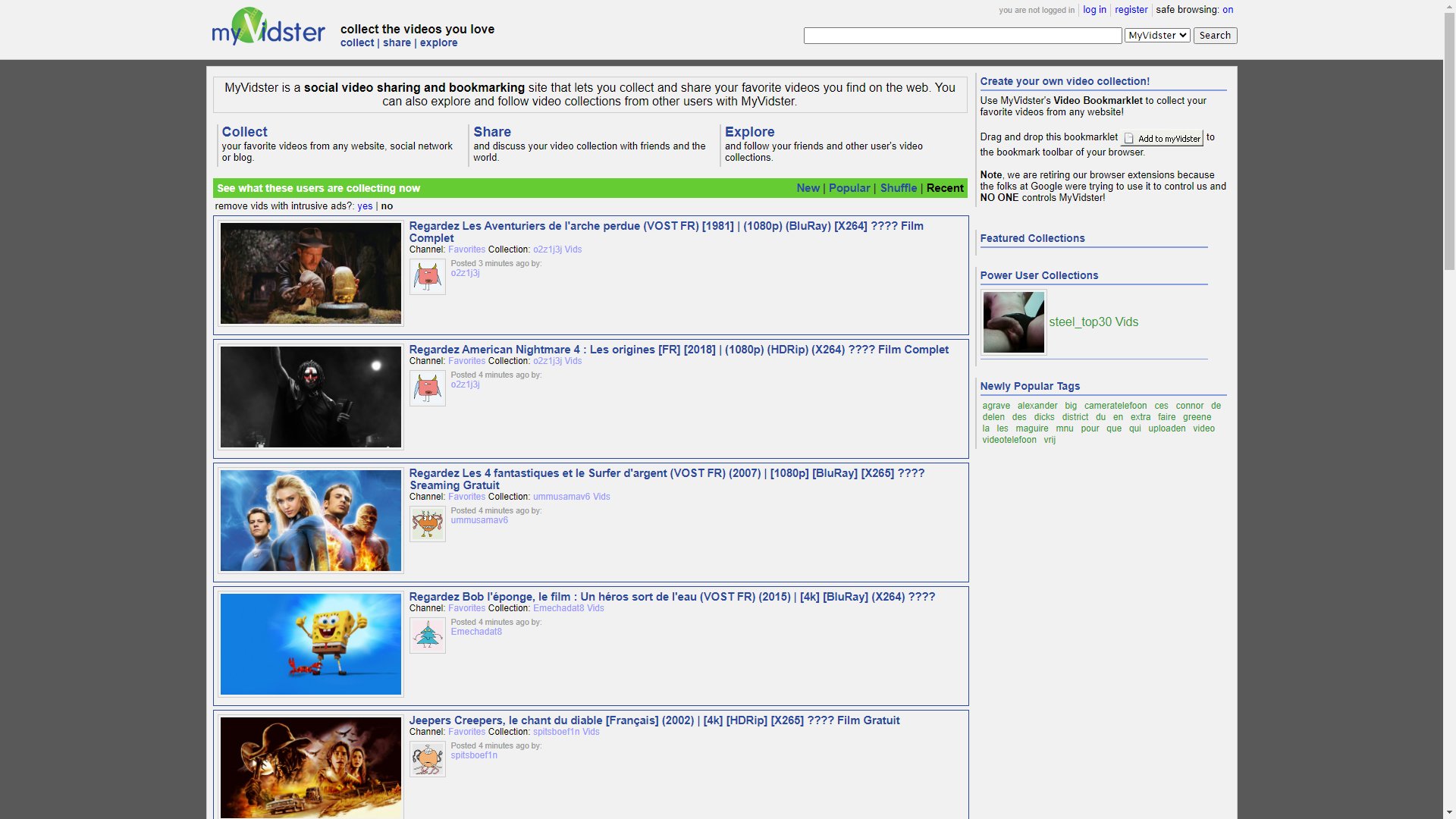Open o2z1j3j avatar on American Nightmare post

click(x=428, y=388)
